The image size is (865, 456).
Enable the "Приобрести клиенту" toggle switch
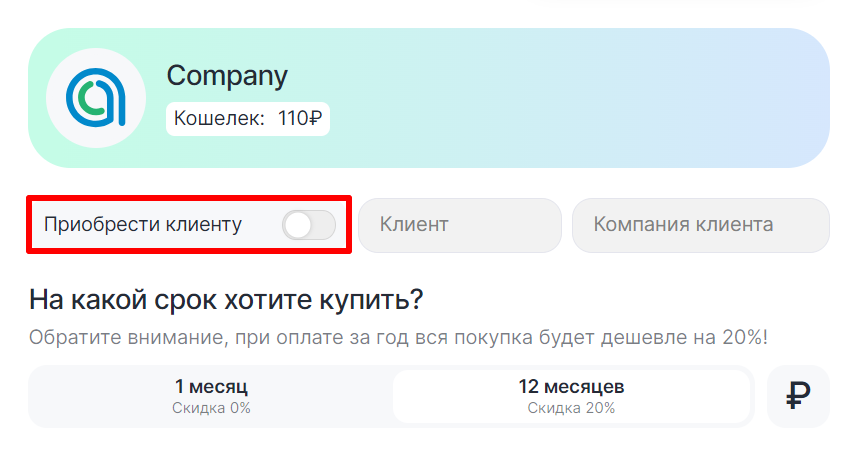tap(308, 225)
